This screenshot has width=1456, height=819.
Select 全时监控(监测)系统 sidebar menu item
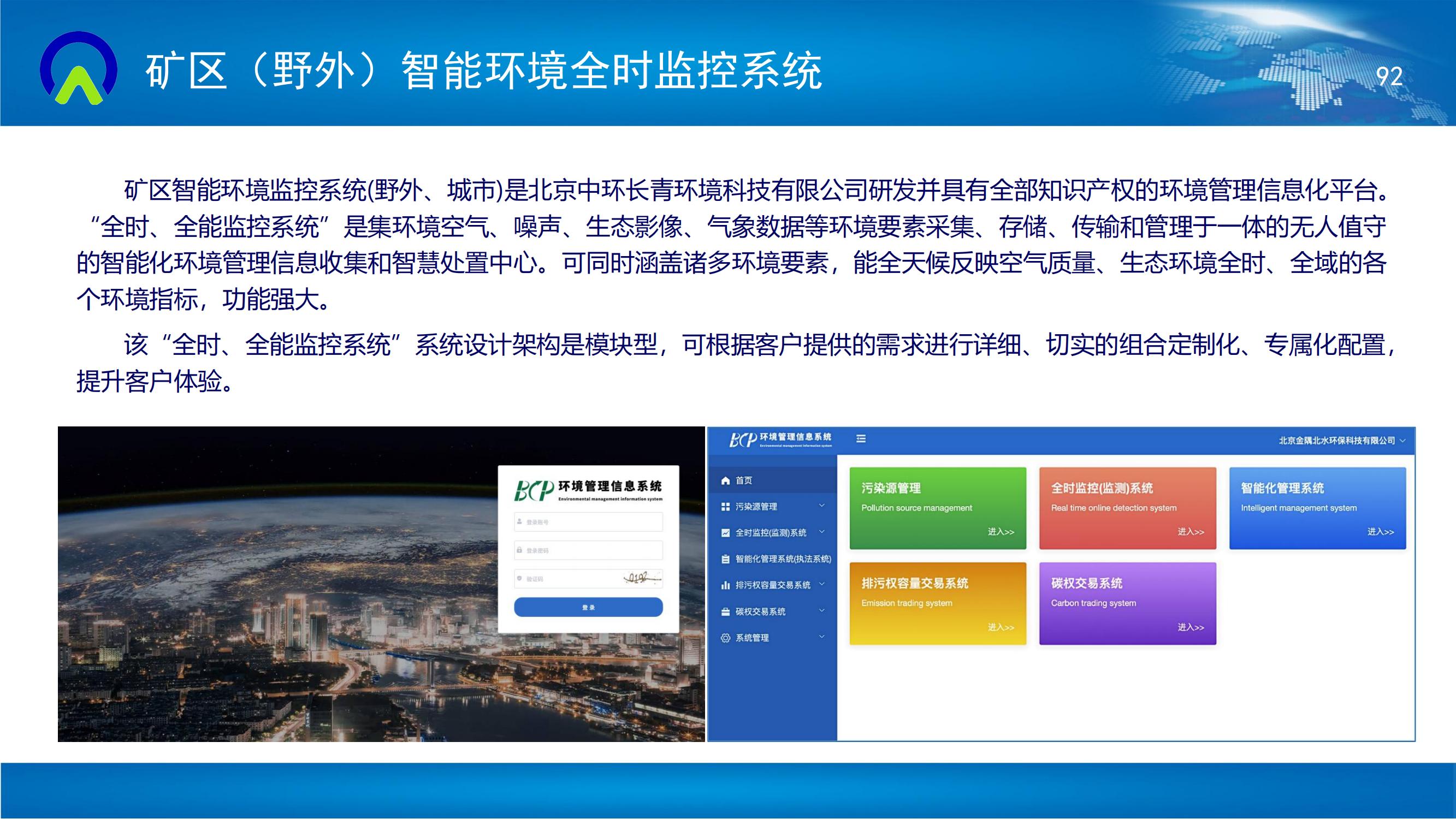[771, 532]
